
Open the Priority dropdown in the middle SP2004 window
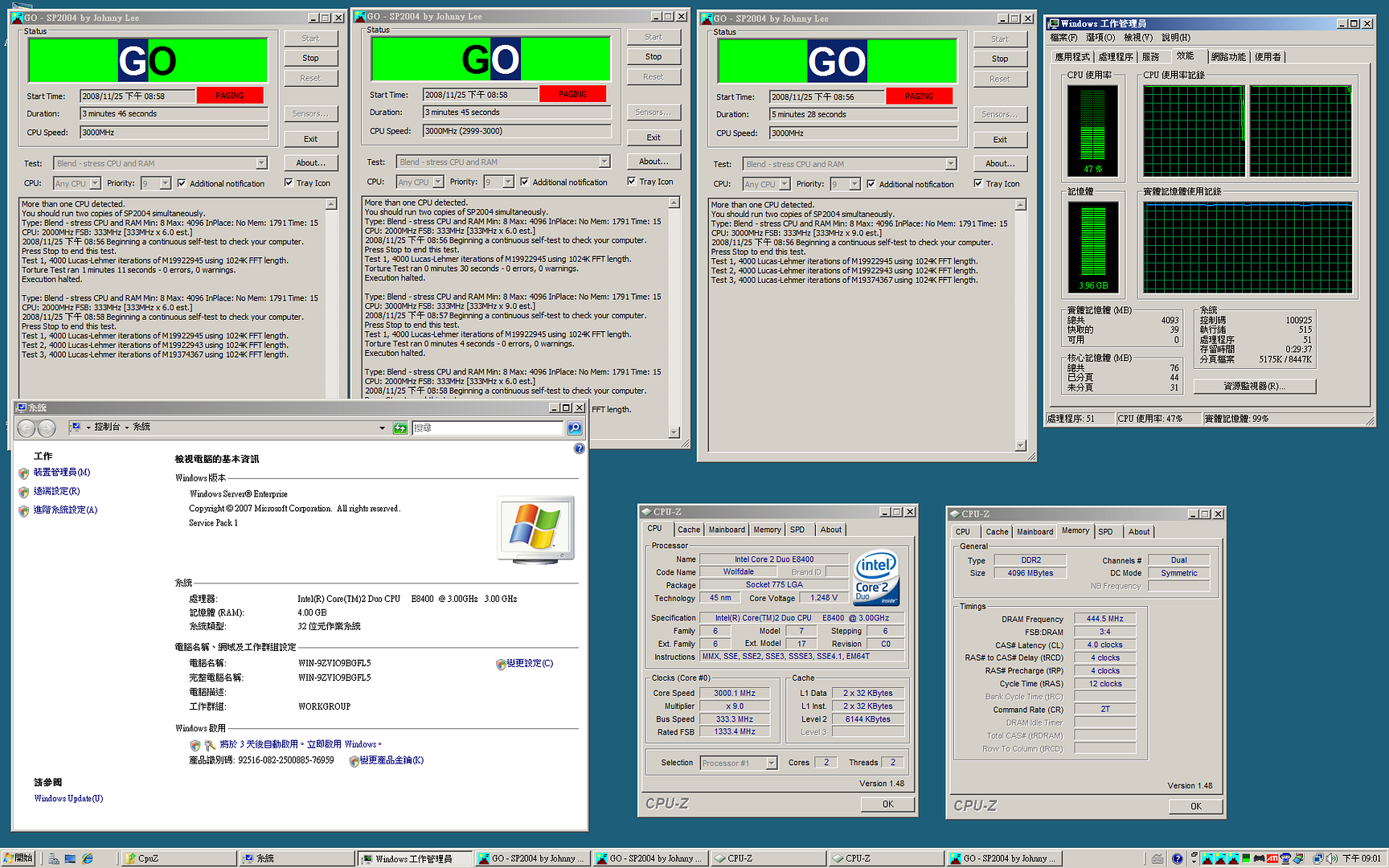point(508,182)
